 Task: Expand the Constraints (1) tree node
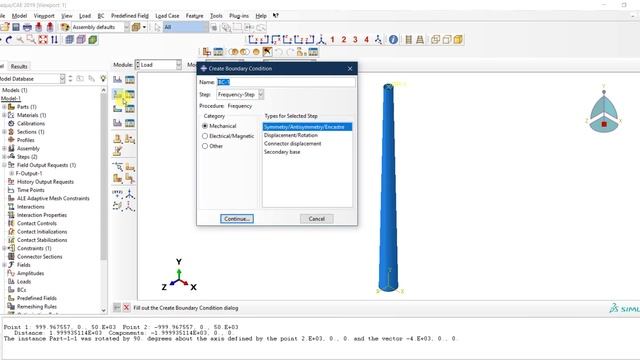[4, 248]
